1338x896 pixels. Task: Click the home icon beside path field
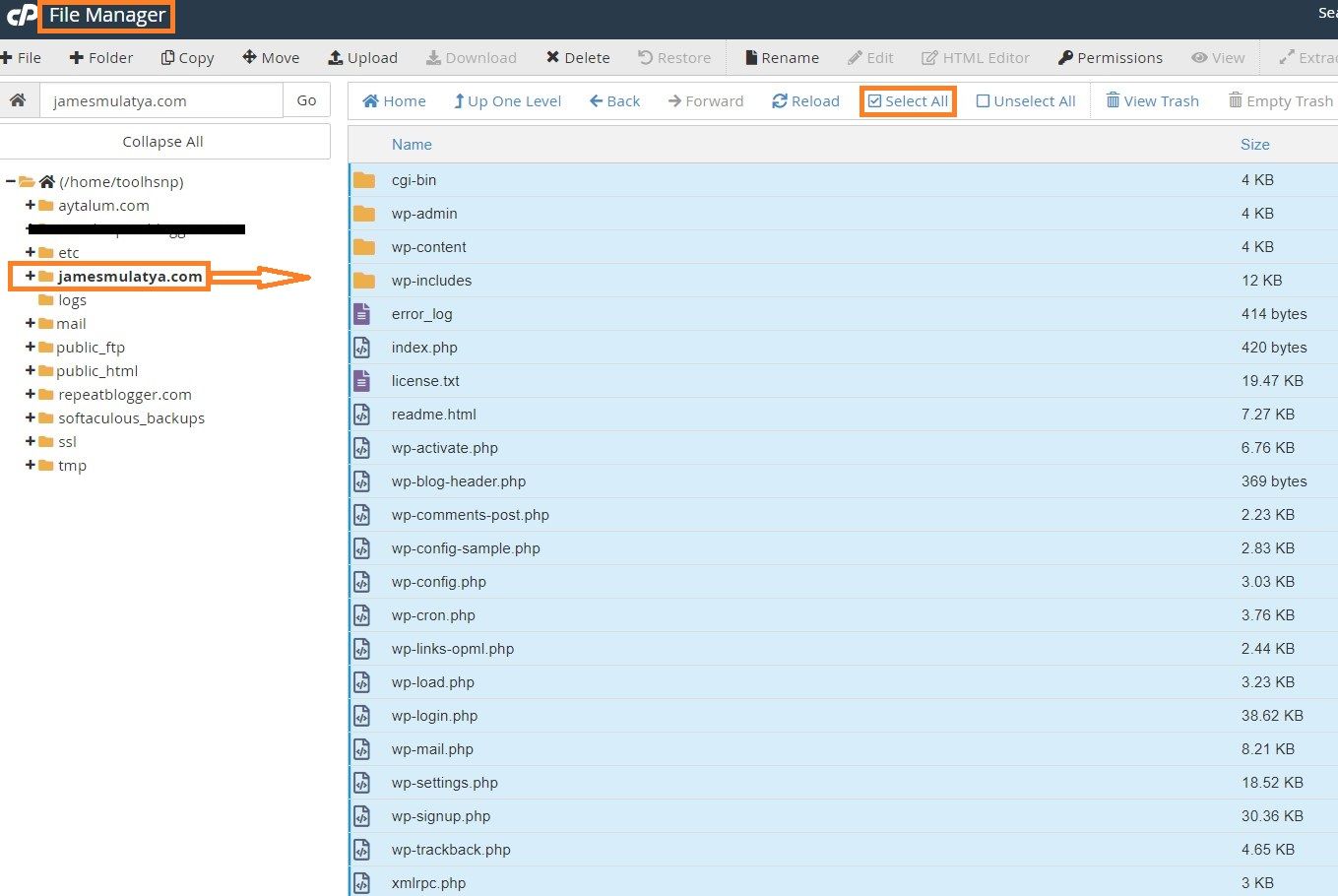(x=18, y=100)
